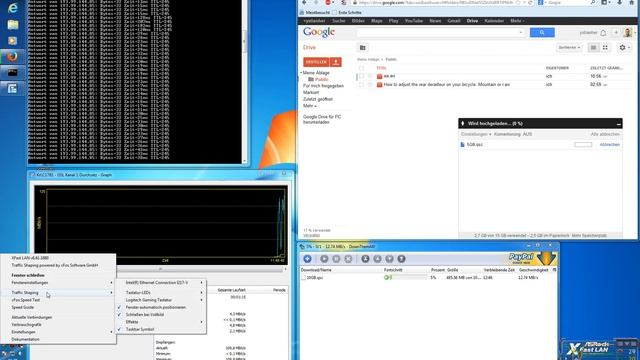Click the move-to-bottom arrow in DownThemAll toolbar
This screenshot has height=360, width=640.
(401, 259)
